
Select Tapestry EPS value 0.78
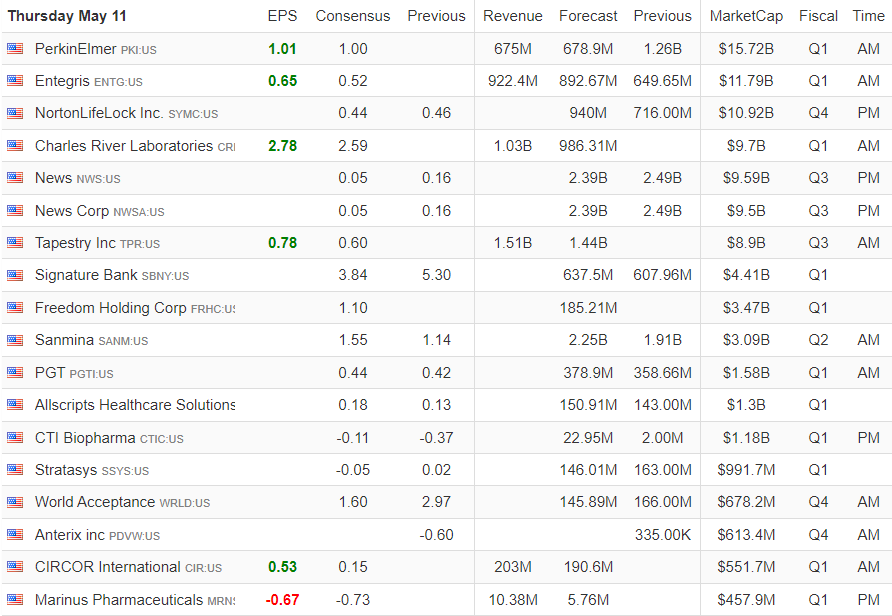(x=282, y=243)
